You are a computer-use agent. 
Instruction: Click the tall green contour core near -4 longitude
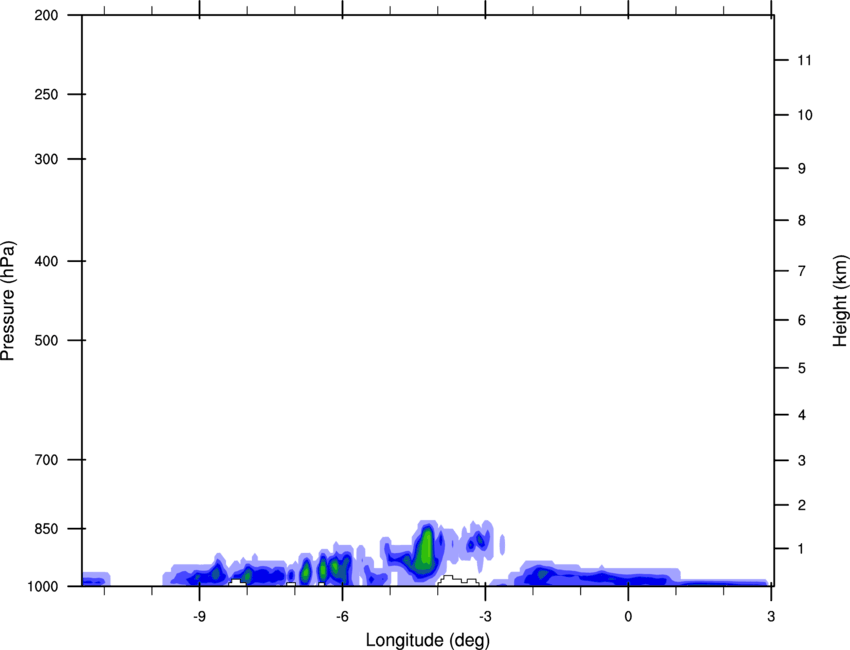pos(425,549)
